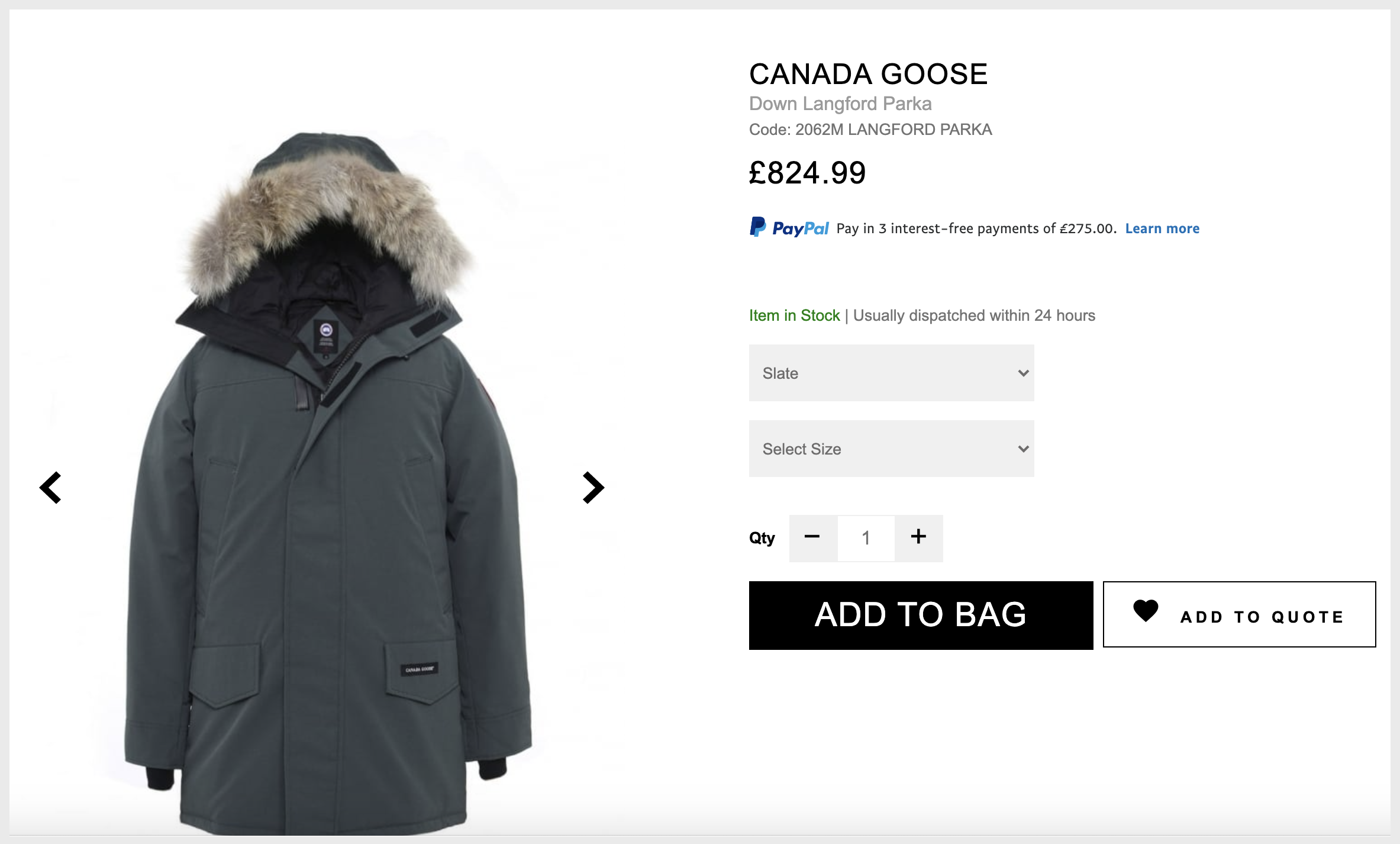Screen dimensions: 1400x844
Task: Toggle product quantity to 1
Action: pyautogui.click(x=865, y=538)
